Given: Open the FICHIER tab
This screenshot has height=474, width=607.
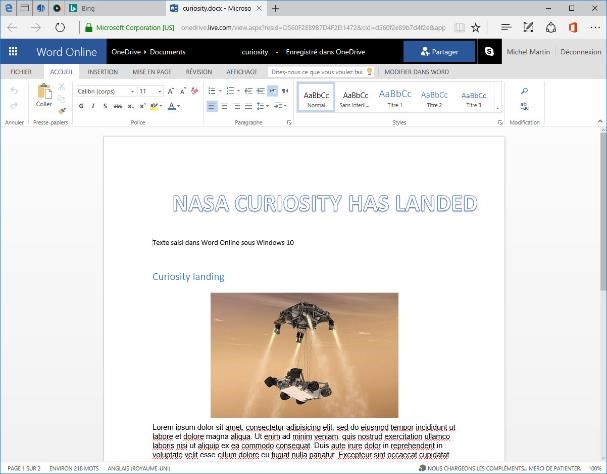Looking at the screenshot, I should (21, 72).
